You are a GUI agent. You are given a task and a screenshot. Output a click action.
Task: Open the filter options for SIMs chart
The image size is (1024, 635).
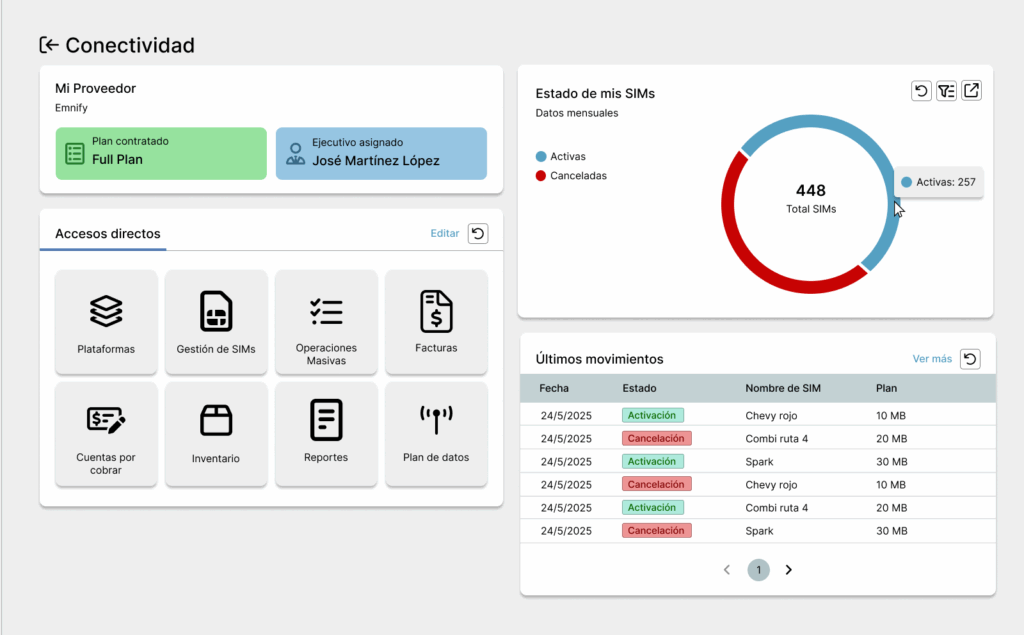946,91
